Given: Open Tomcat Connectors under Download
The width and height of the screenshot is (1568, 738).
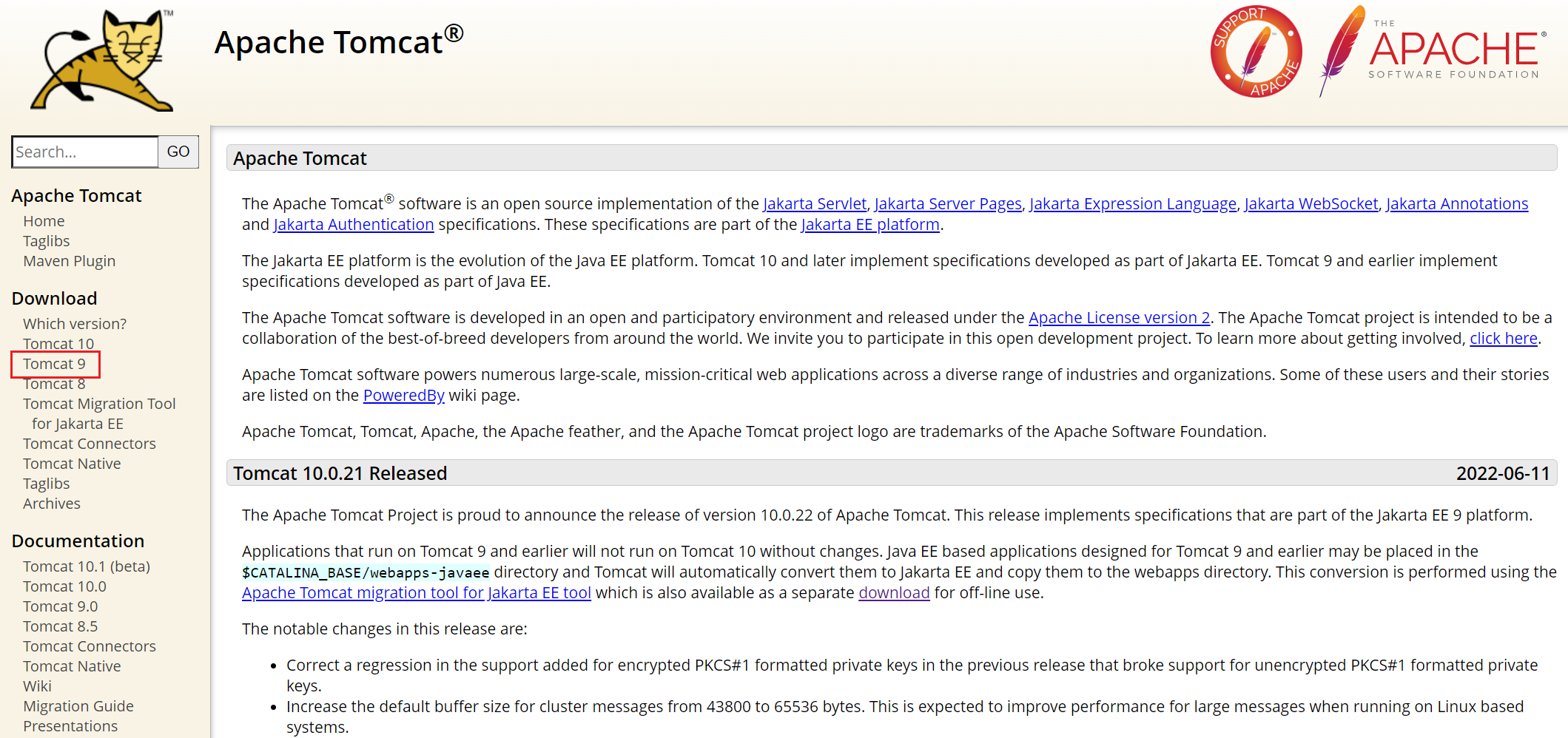Looking at the screenshot, I should (x=90, y=444).
